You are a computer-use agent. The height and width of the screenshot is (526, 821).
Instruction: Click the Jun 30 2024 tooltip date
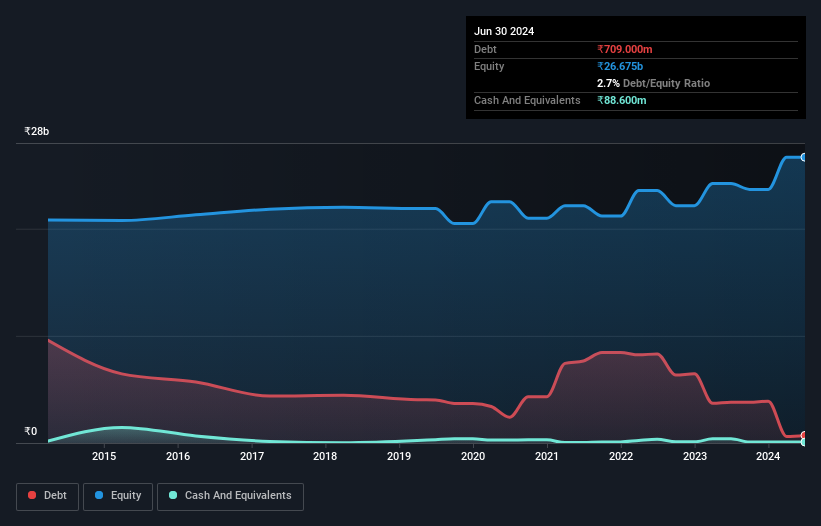click(504, 31)
